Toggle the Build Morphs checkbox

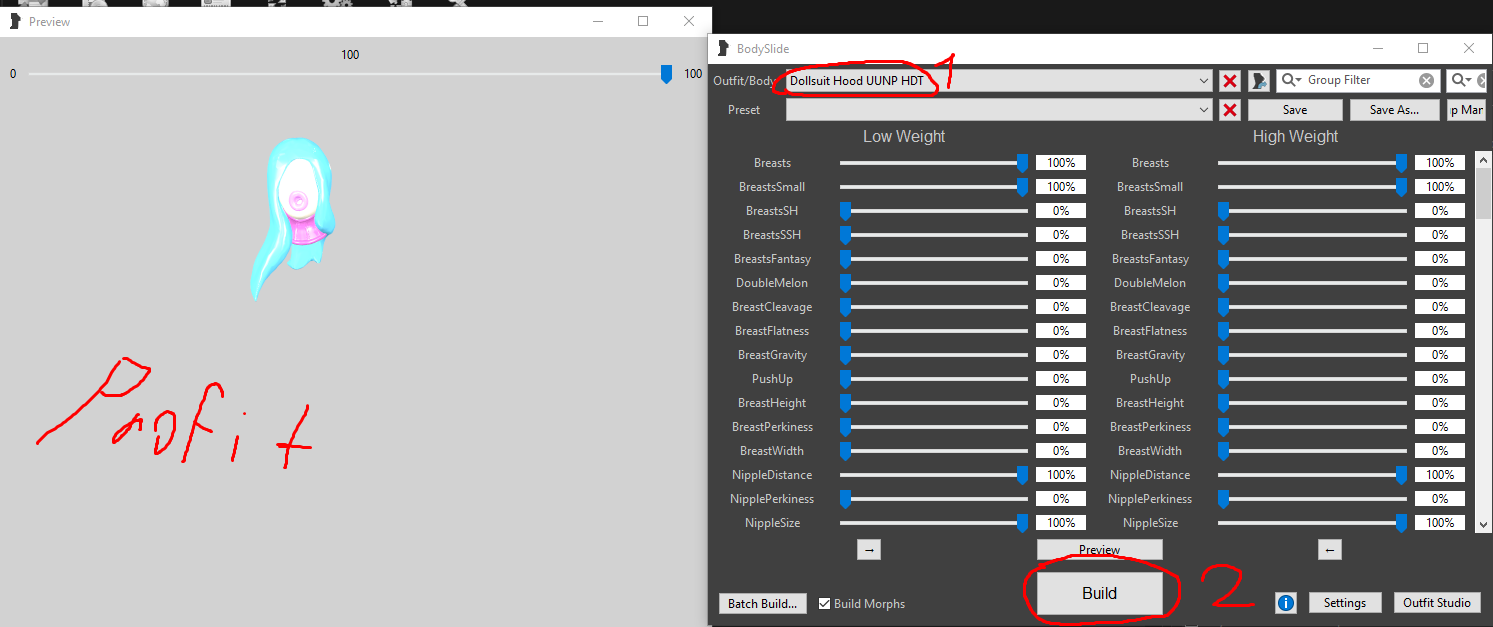824,604
